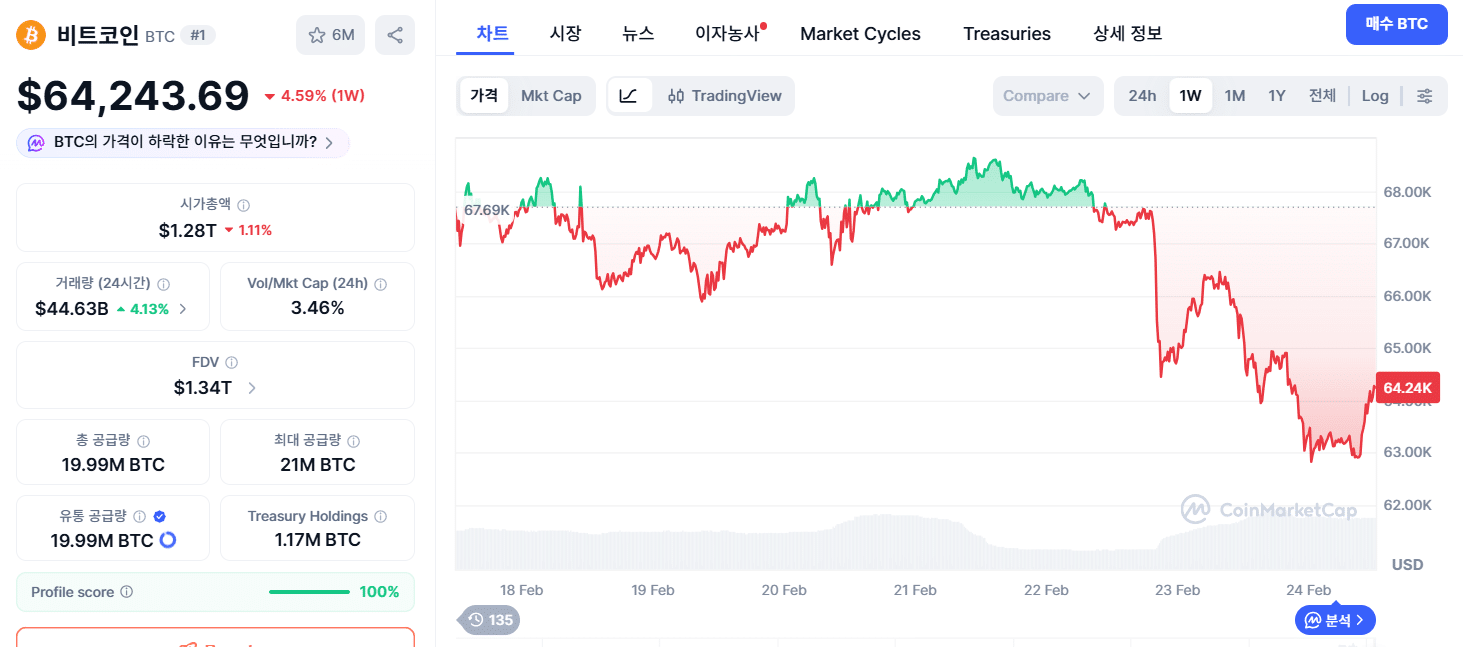Click the star watchlist icon
The height and width of the screenshot is (647, 1463).
click(318, 35)
